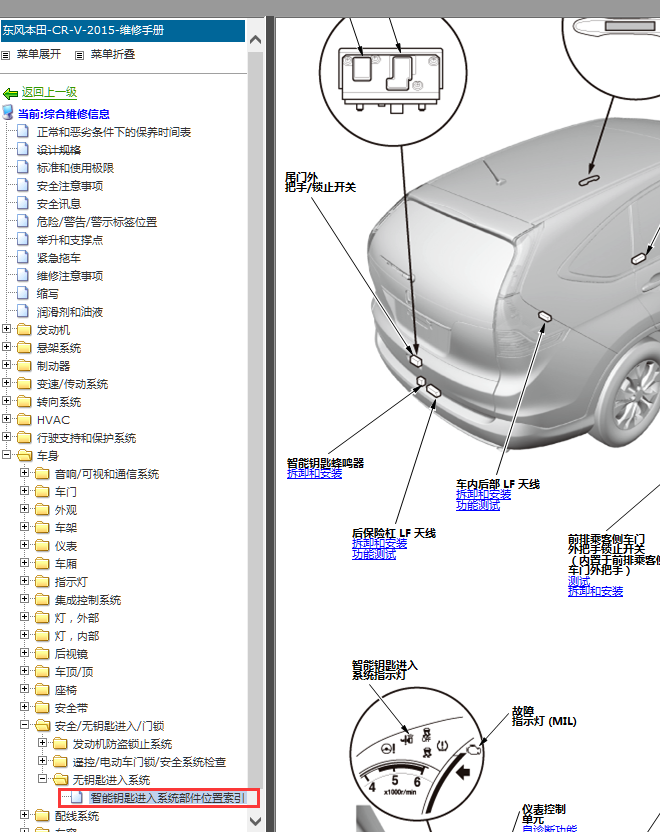Click page icon of 智能钥匙进入系统部件位置索引
Image resolution: width=660 pixels, height=832 pixels.
pos(77,798)
